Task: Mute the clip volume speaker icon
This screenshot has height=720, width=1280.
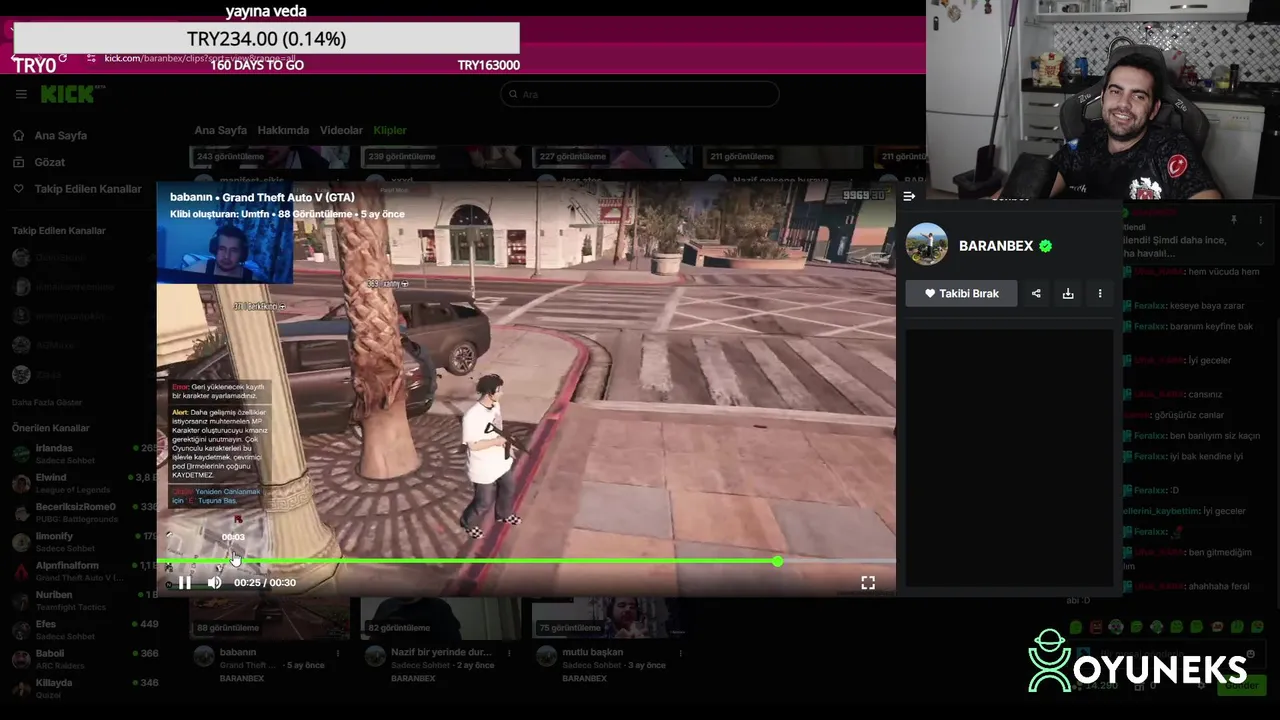Action: 214,582
